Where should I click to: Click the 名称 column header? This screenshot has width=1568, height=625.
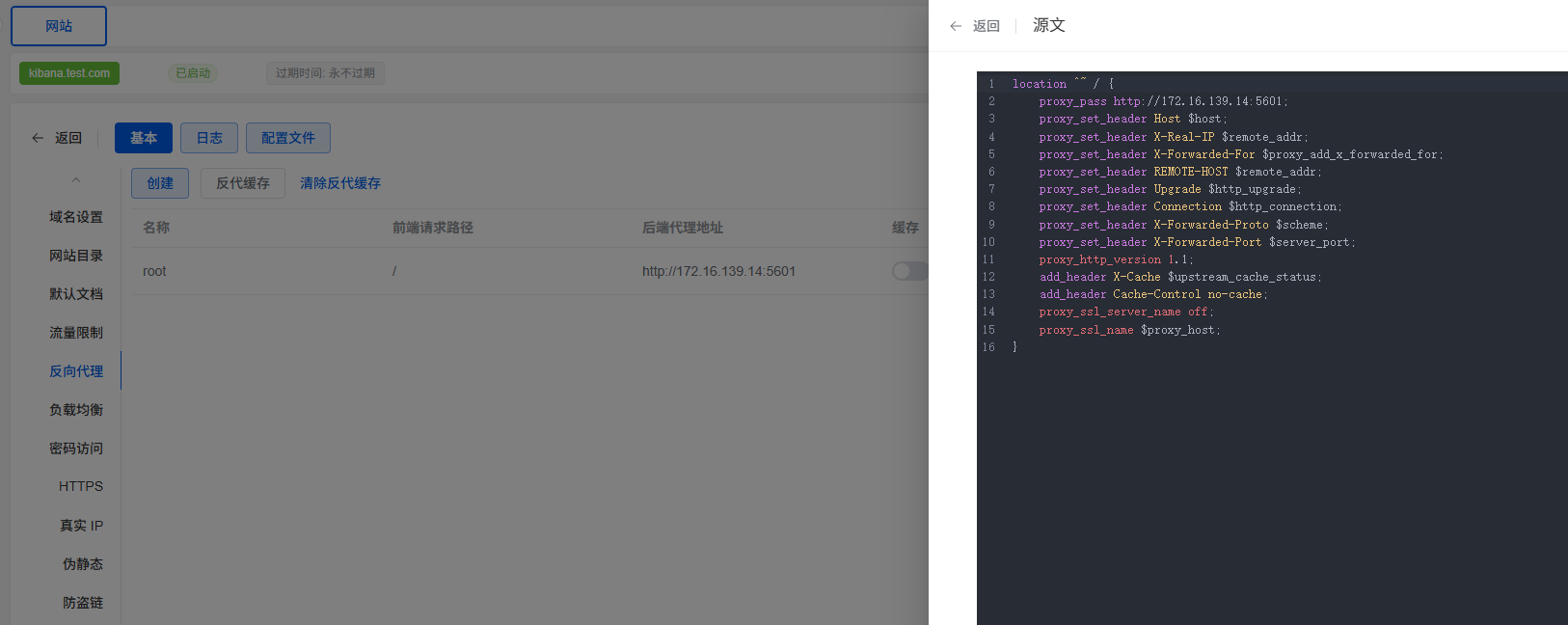coord(156,228)
